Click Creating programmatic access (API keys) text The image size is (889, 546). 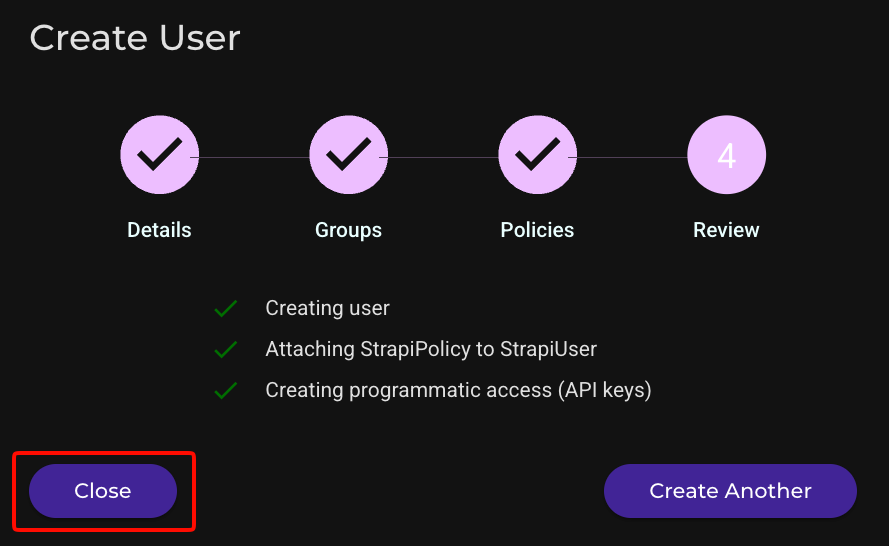coord(458,391)
